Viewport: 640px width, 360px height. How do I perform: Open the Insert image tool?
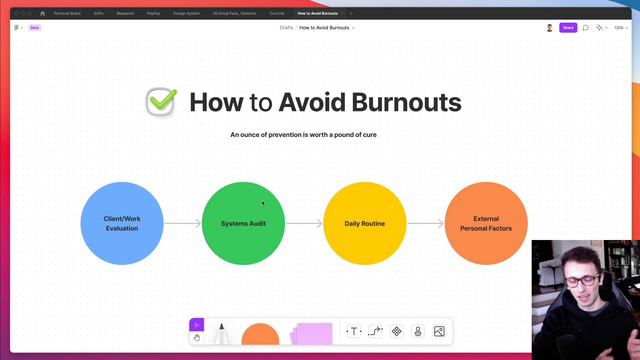[x=439, y=331]
